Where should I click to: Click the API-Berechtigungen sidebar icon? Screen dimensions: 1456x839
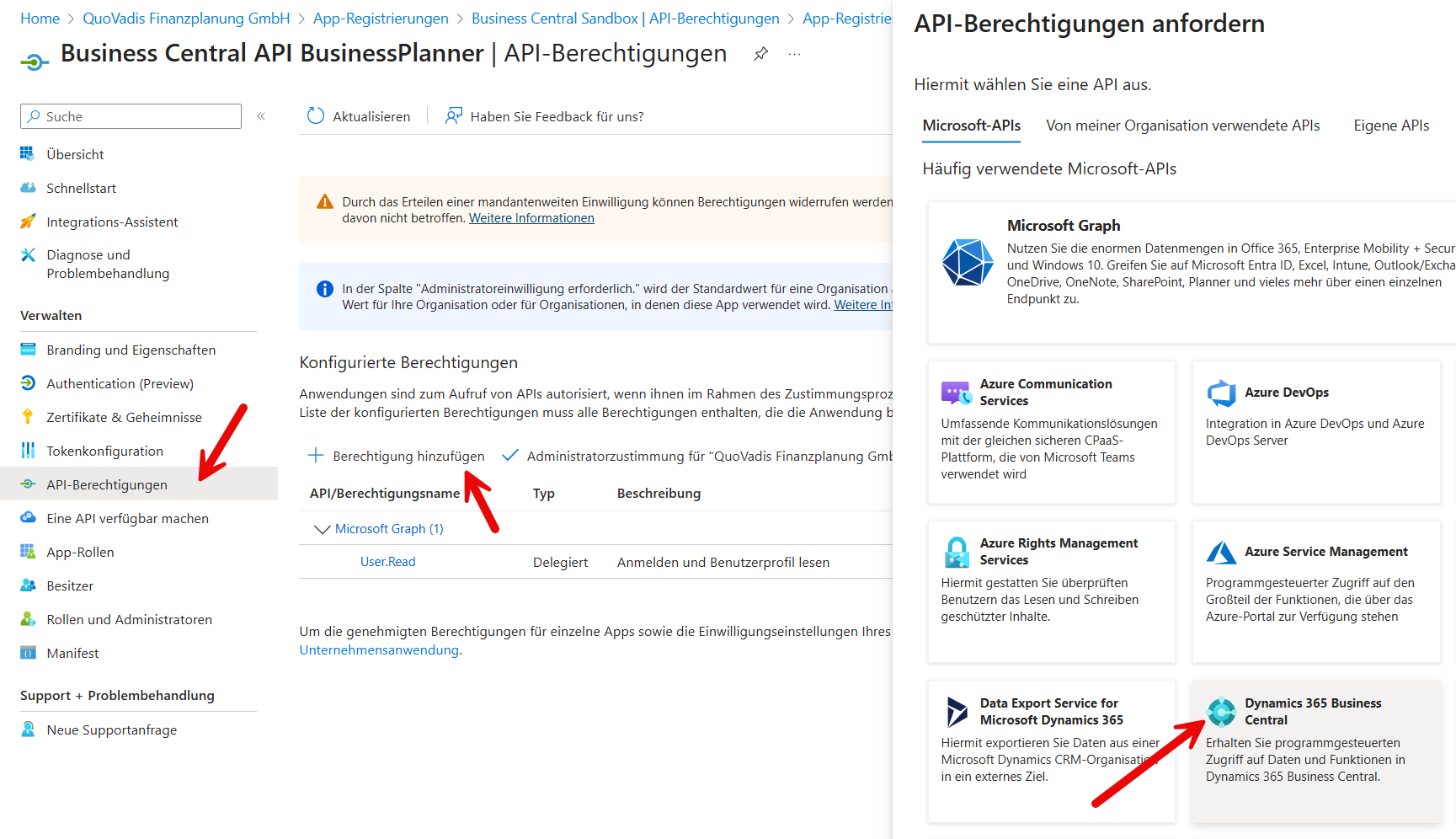click(x=28, y=484)
